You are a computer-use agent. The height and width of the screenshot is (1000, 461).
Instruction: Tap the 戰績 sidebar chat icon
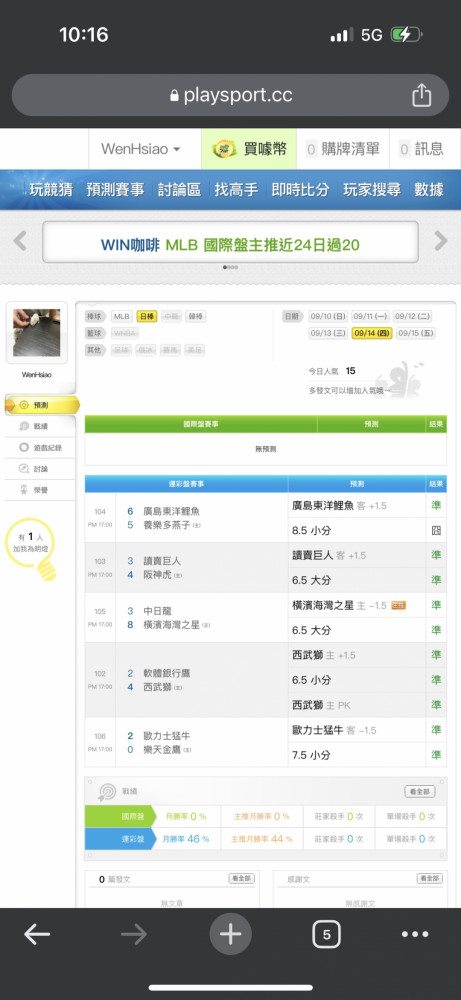pos(24,426)
